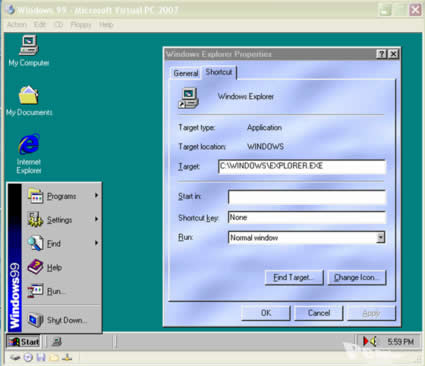The image size is (425, 366).
Task: Confirm with the OK button
Action: [266, 313]
